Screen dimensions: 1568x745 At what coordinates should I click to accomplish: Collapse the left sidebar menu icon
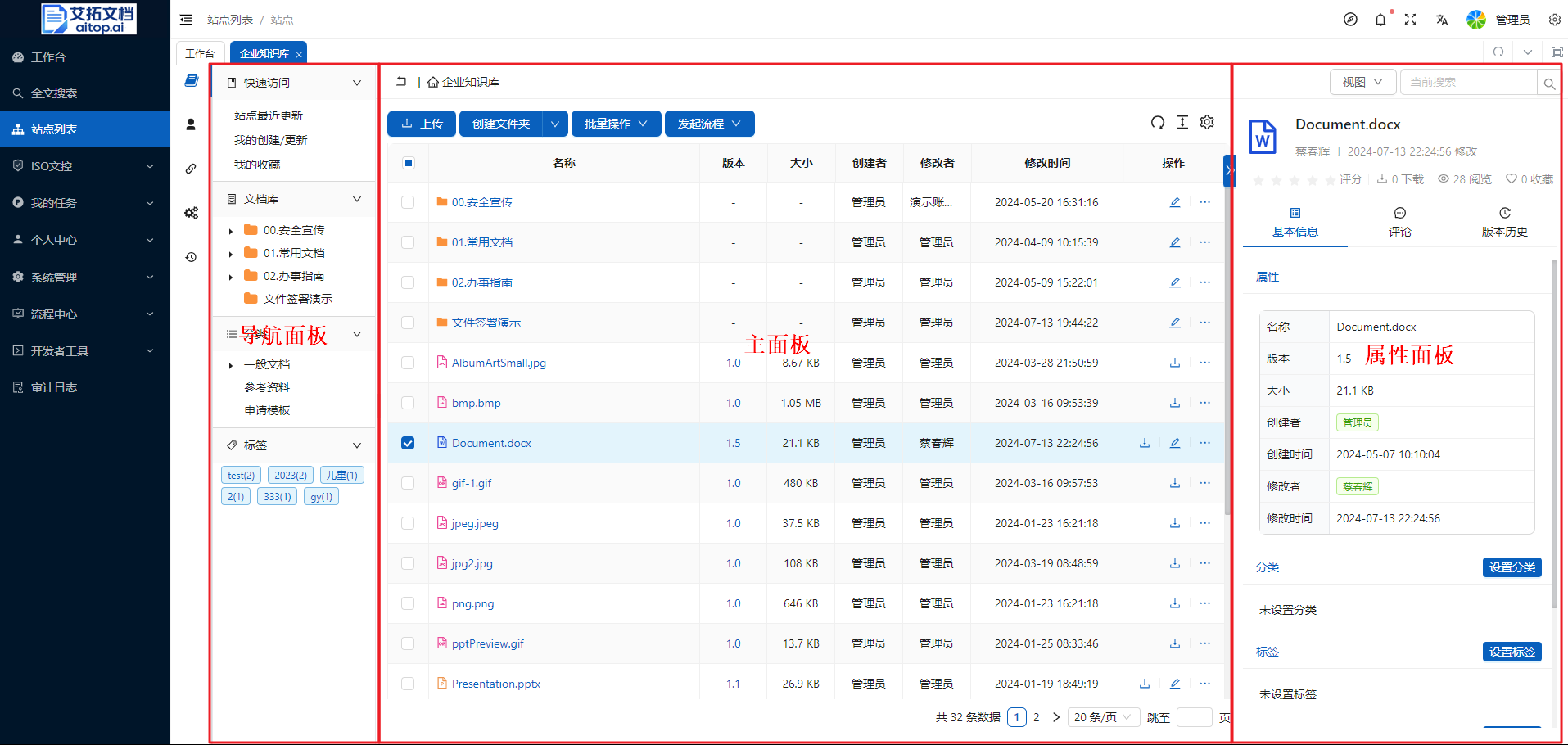186,20
